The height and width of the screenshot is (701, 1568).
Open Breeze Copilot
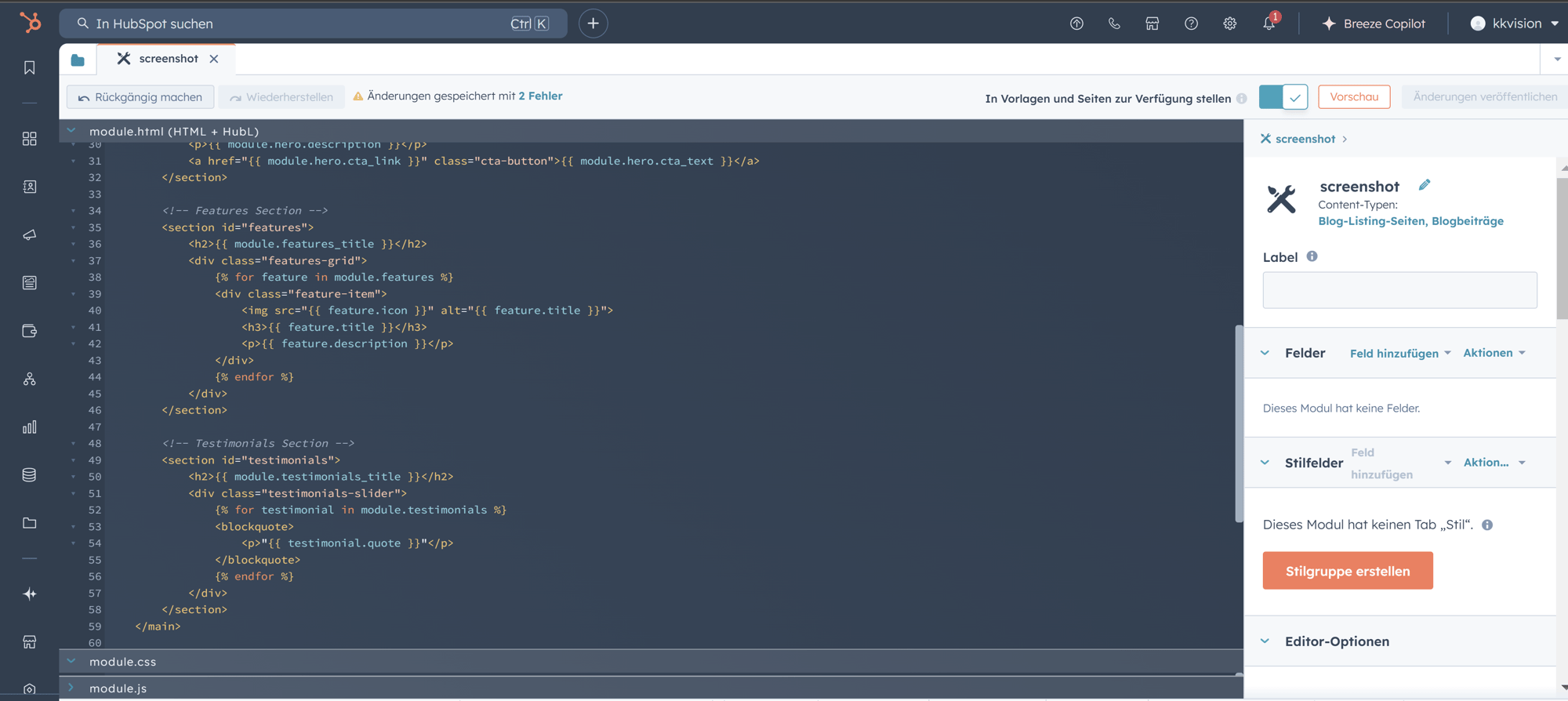click(x=1374, y=24)
